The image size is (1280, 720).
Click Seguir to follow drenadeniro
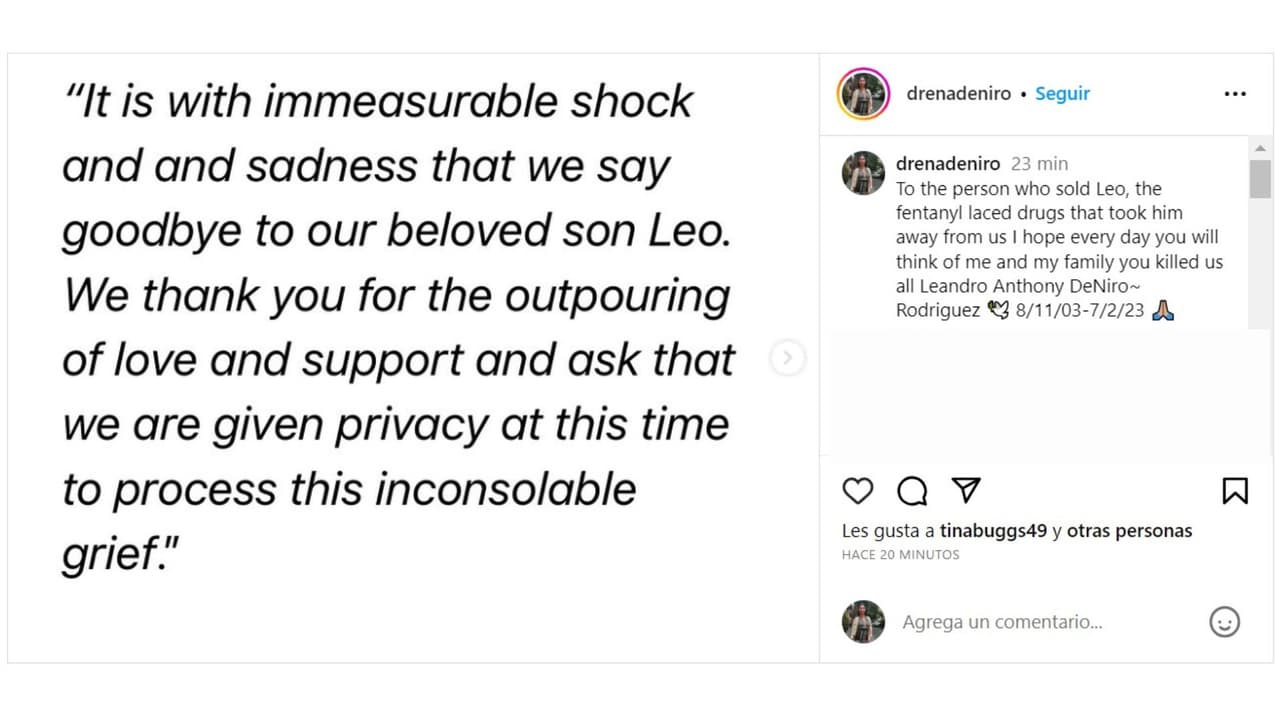pos(1062,93)
